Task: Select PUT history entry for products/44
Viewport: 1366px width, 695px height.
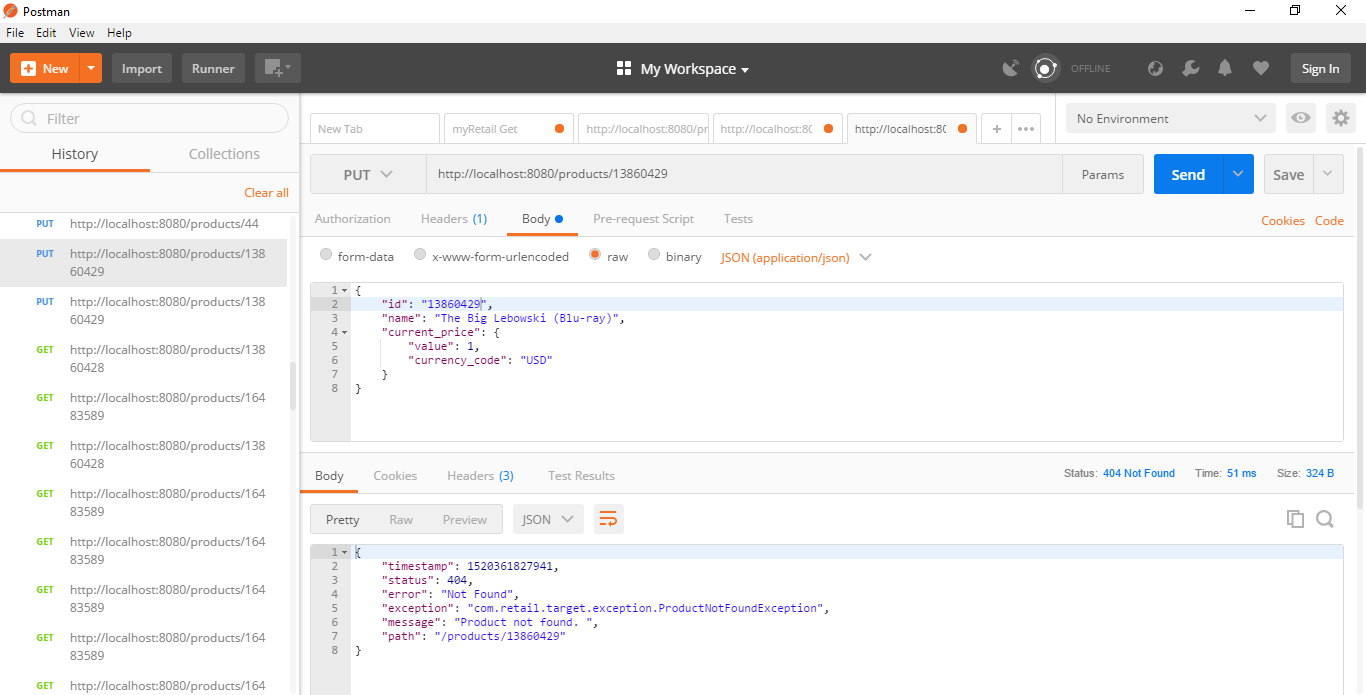Action: [143, 224]
